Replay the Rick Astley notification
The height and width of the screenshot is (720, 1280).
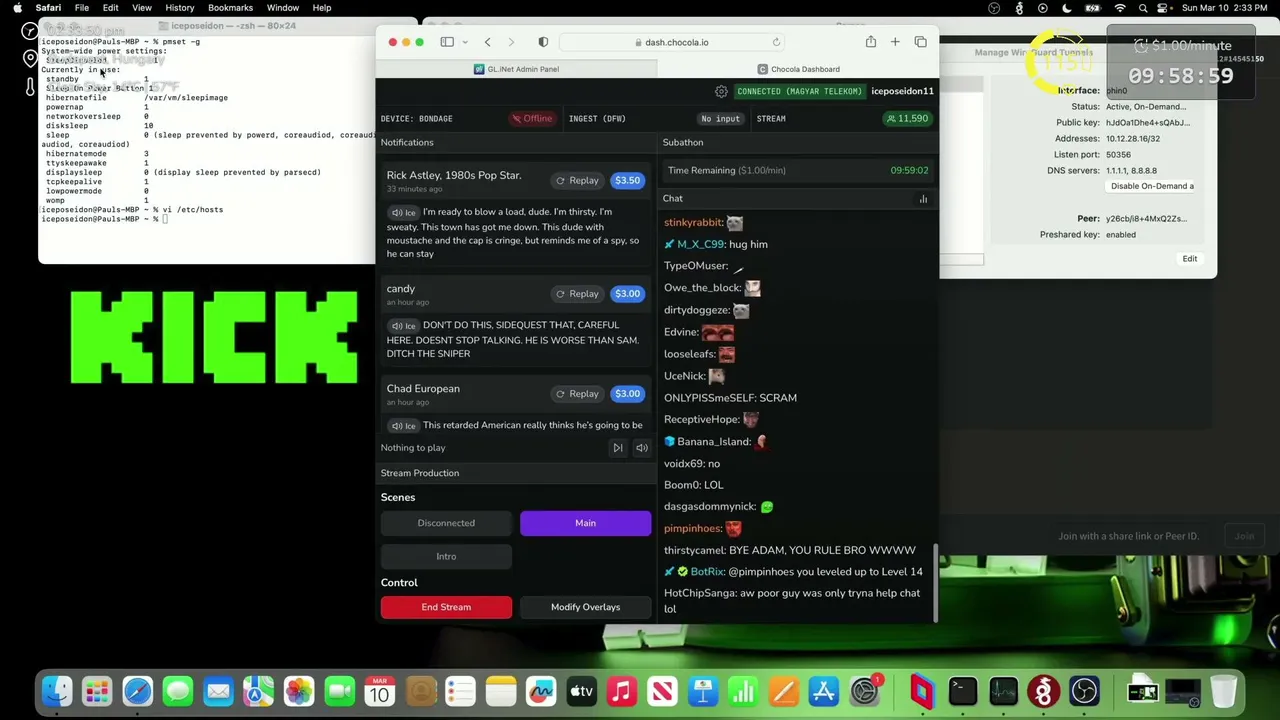coord(577,181)
